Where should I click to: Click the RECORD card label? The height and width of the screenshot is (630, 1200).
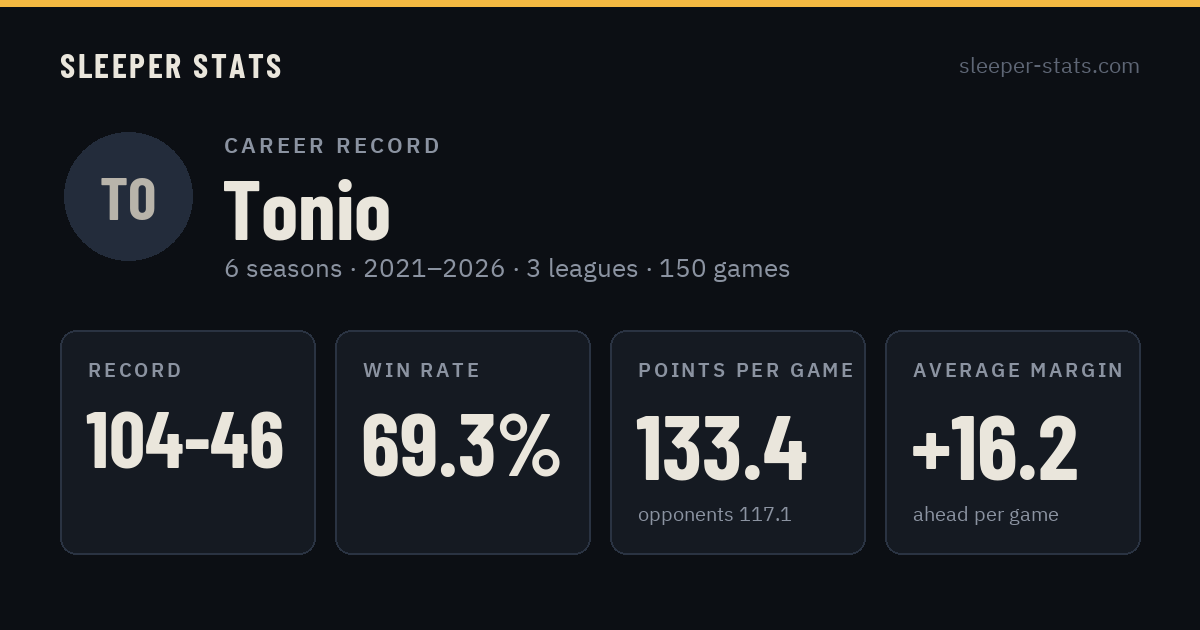[x=135, y=371]
